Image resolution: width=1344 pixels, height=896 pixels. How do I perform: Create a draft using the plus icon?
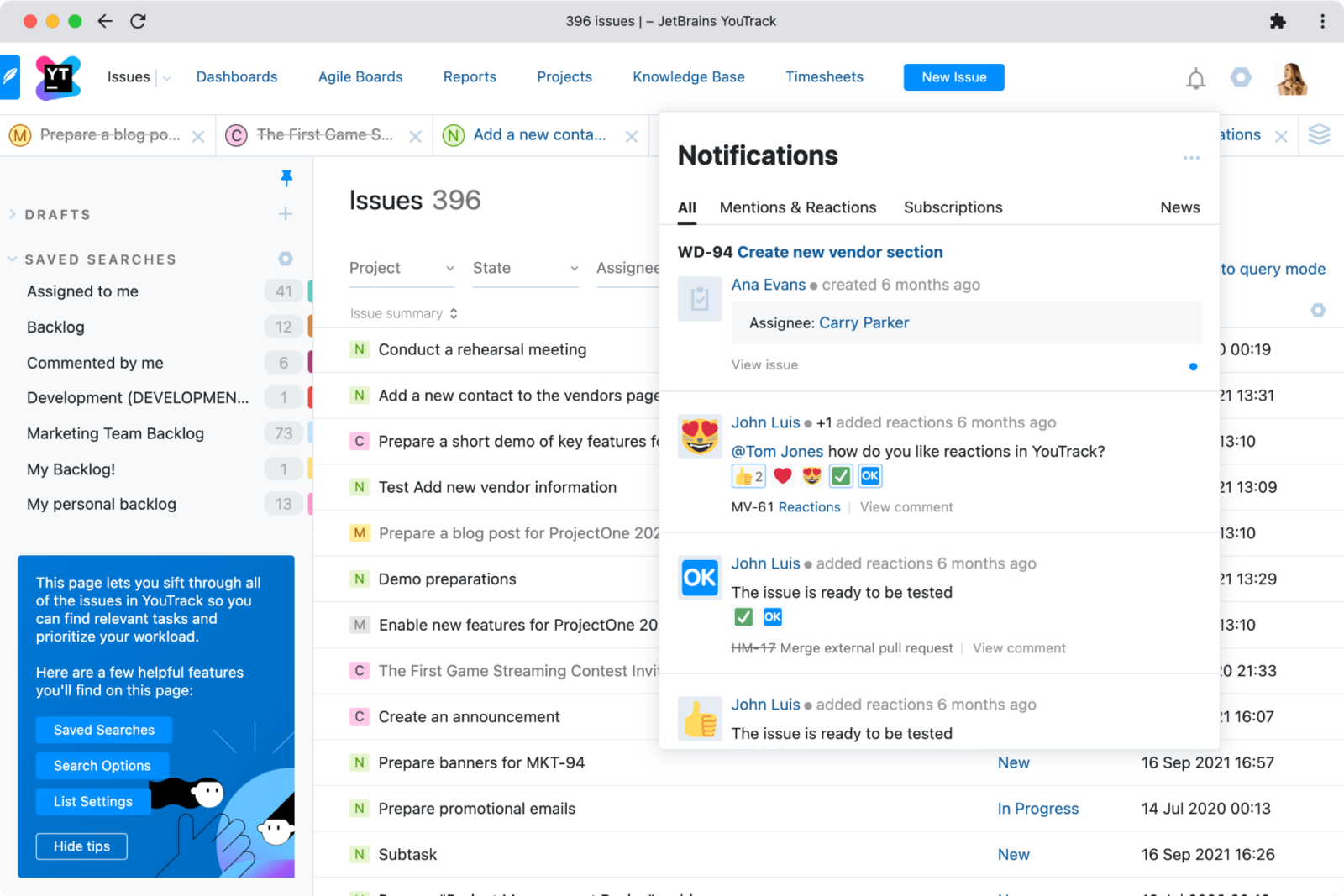click(286, 214)
